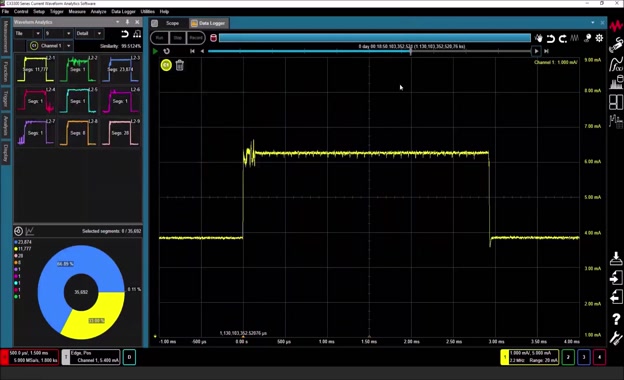Click the blue 23,874 legend entry

23,242
